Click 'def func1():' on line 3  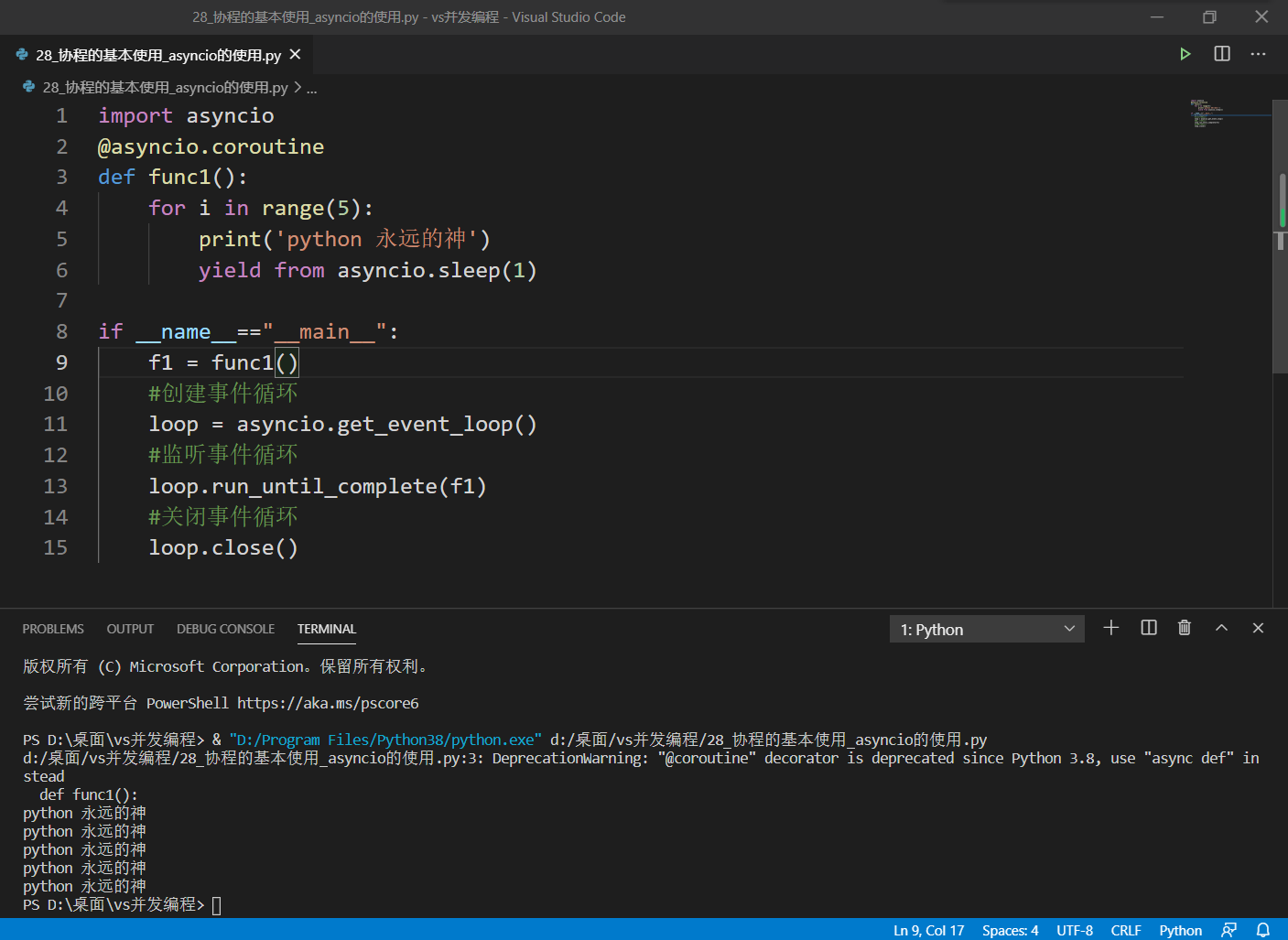click(172, 177)
